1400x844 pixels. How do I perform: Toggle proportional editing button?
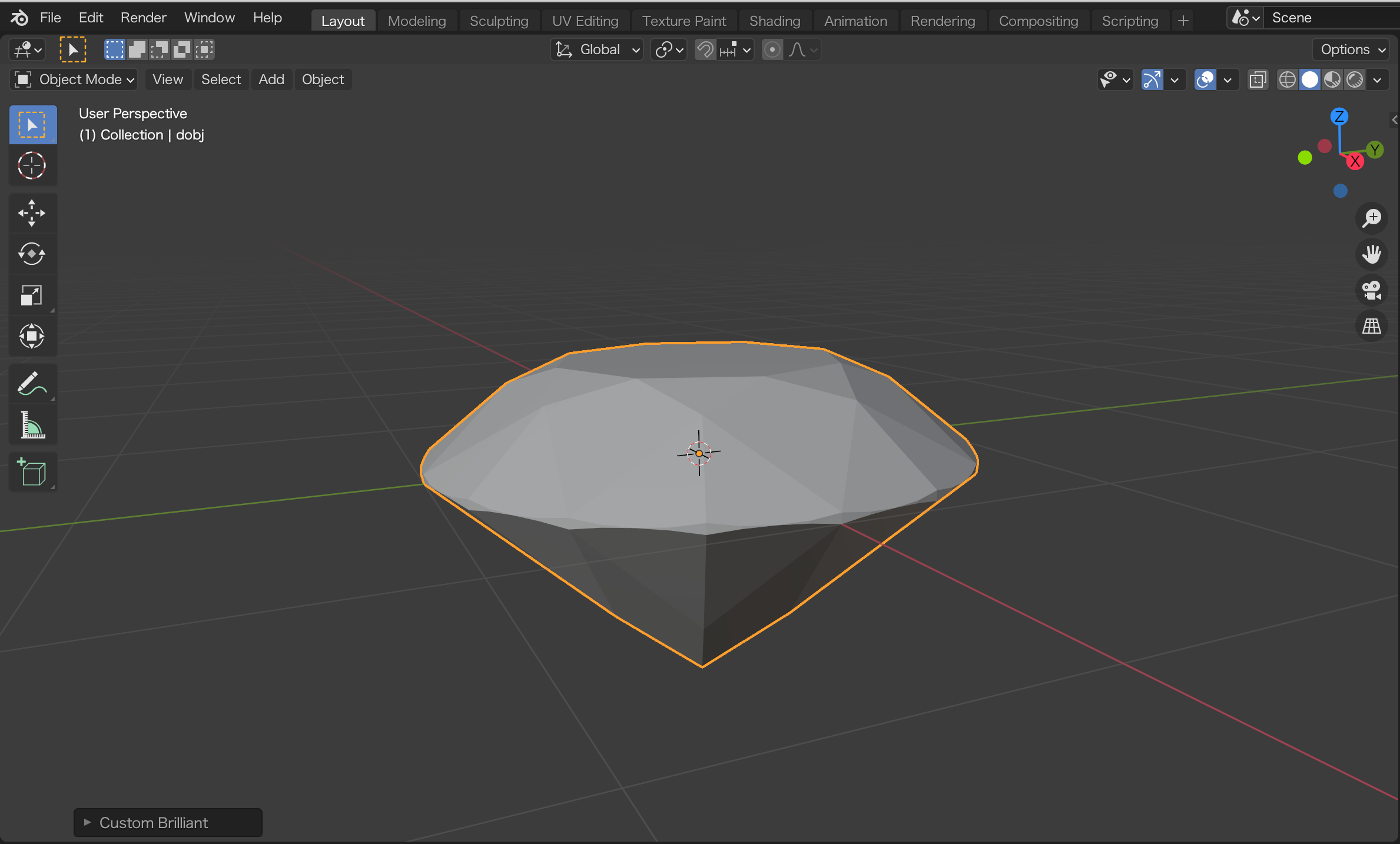(772, 50)
